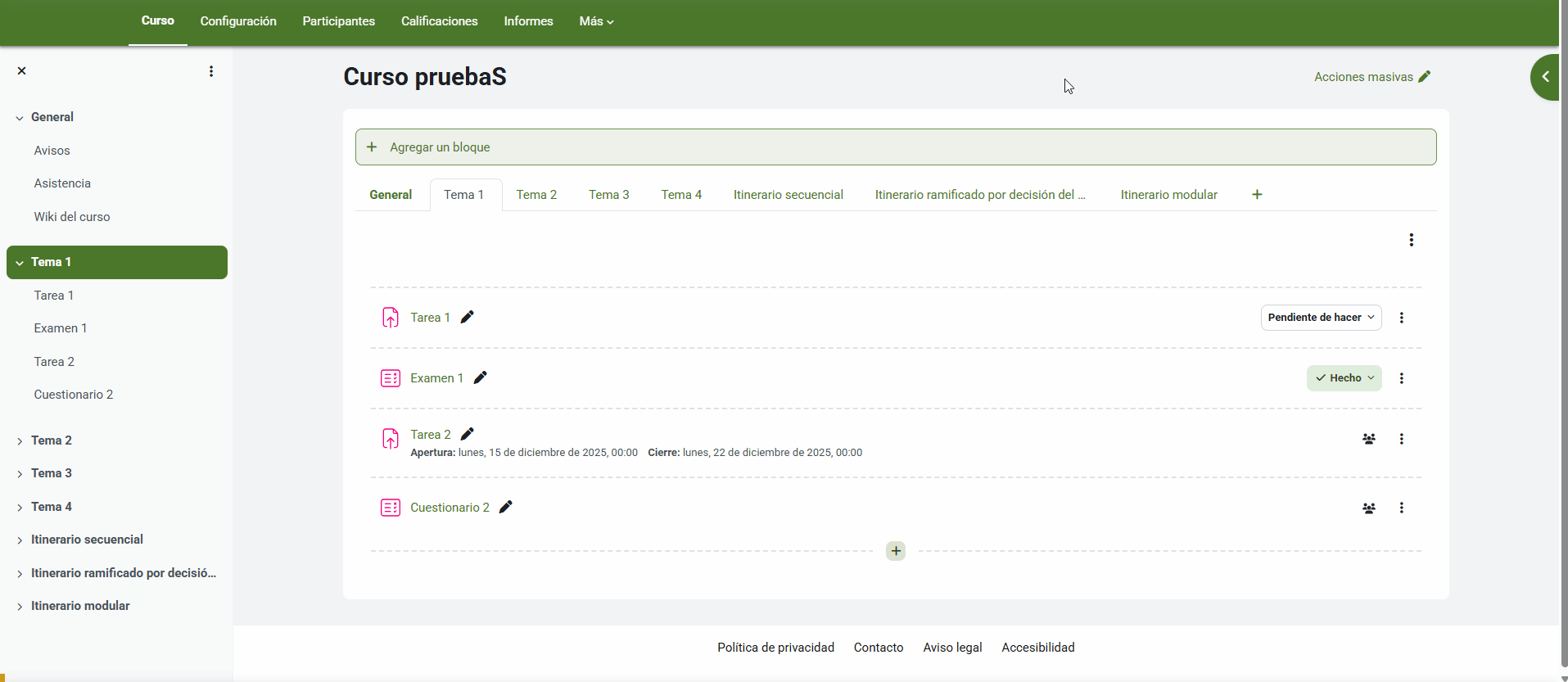Open Tarea 1 Pendiente de hacer dropdown

[x=1321, y=318]
